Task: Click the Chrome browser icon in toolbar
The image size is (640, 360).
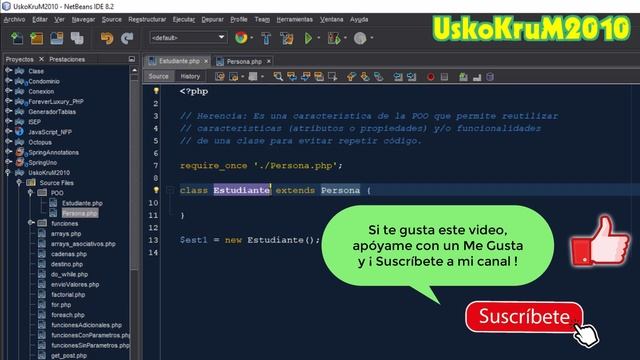Action: click(241, 38)
